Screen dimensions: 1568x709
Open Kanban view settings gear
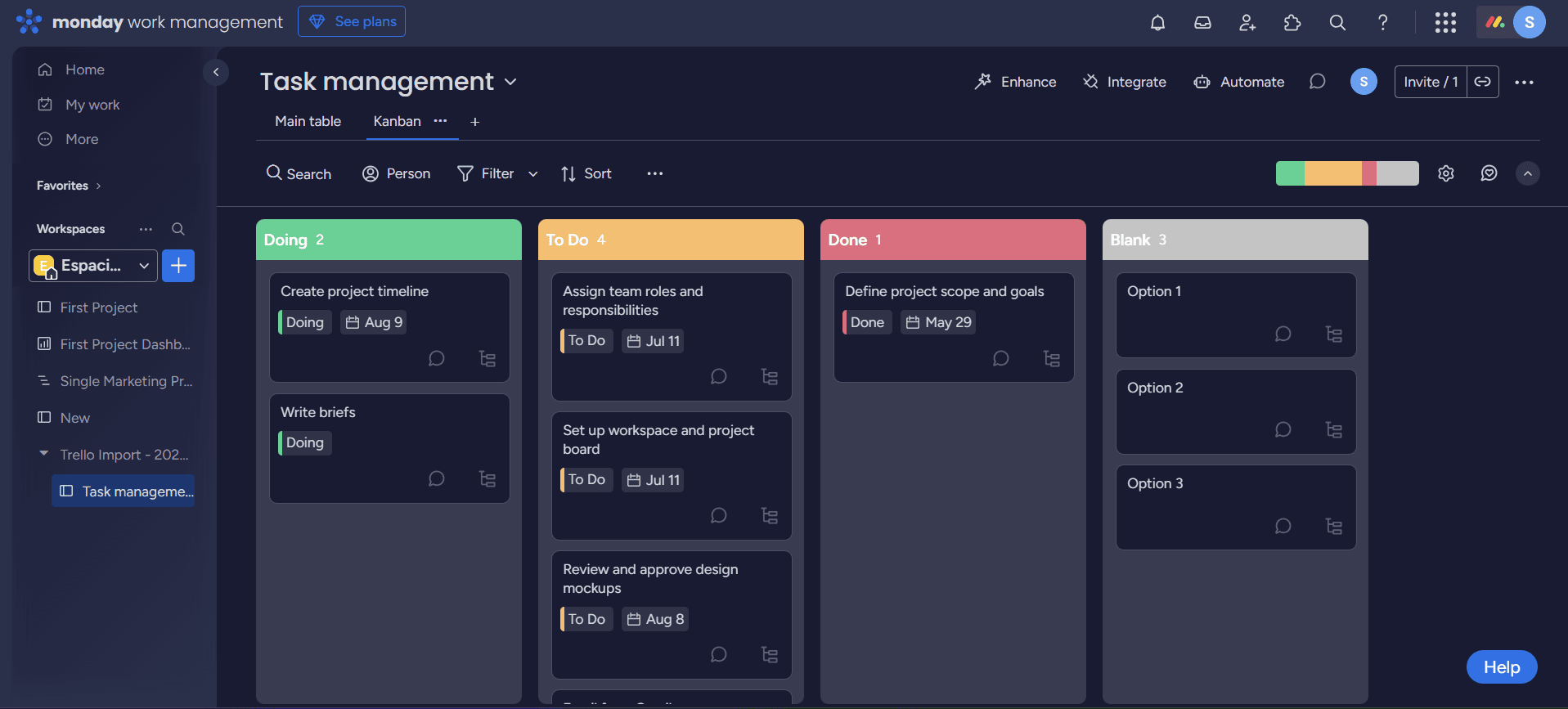1446,173
